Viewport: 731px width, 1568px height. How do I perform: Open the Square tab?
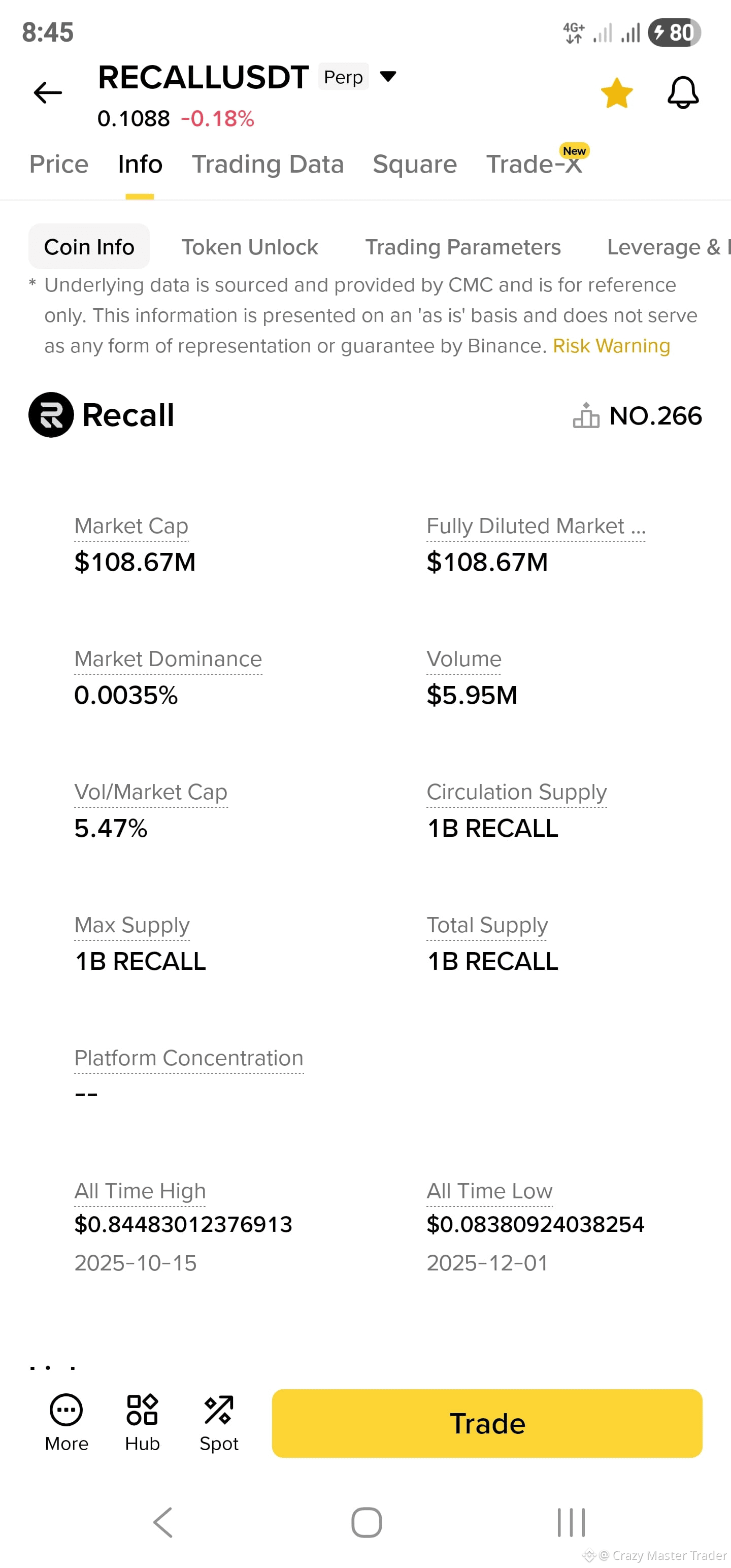pyautogui.click(x=415, y=165)
